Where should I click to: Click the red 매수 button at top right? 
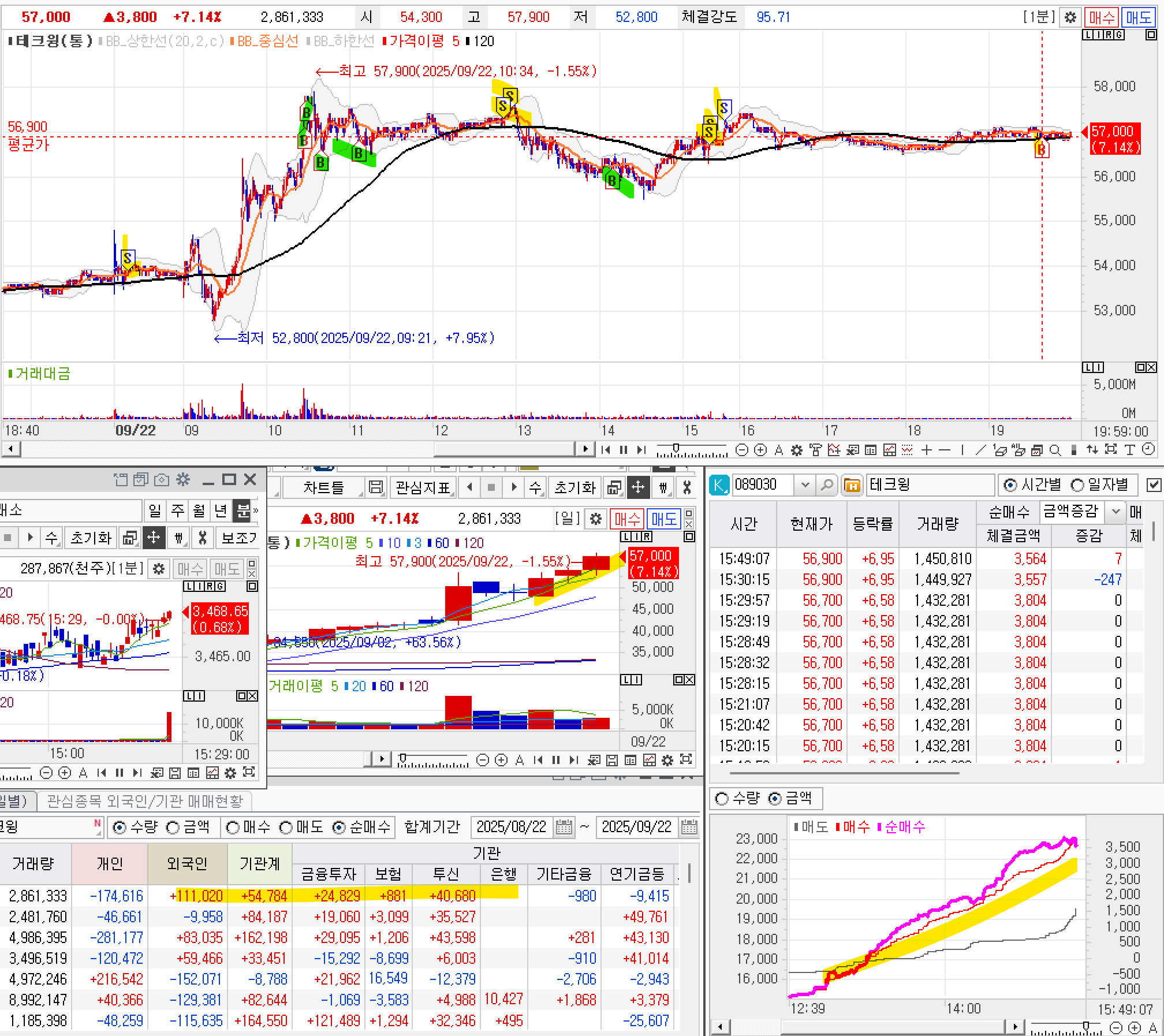click(1101, 17)
